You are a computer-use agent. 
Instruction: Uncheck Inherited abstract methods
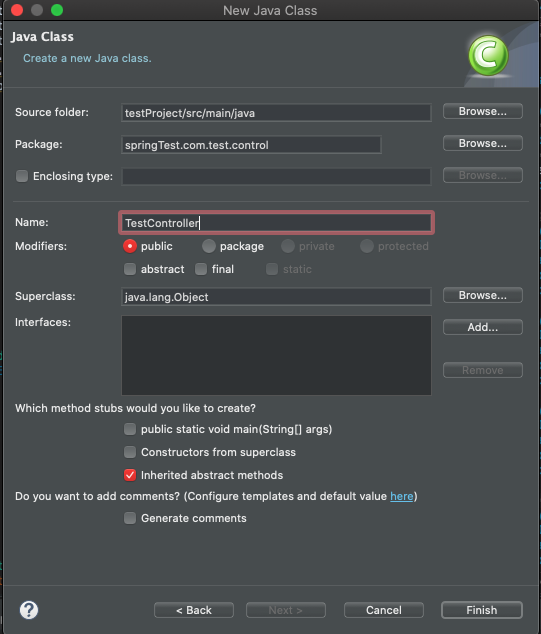[130, 475]
